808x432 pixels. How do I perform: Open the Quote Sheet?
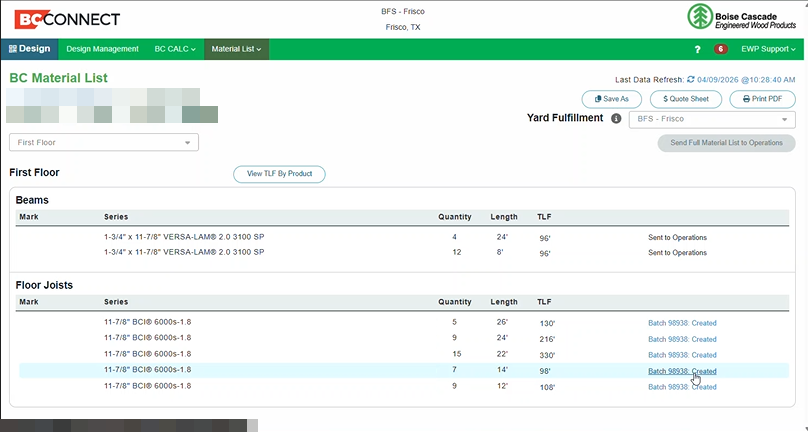pos(686,99)
